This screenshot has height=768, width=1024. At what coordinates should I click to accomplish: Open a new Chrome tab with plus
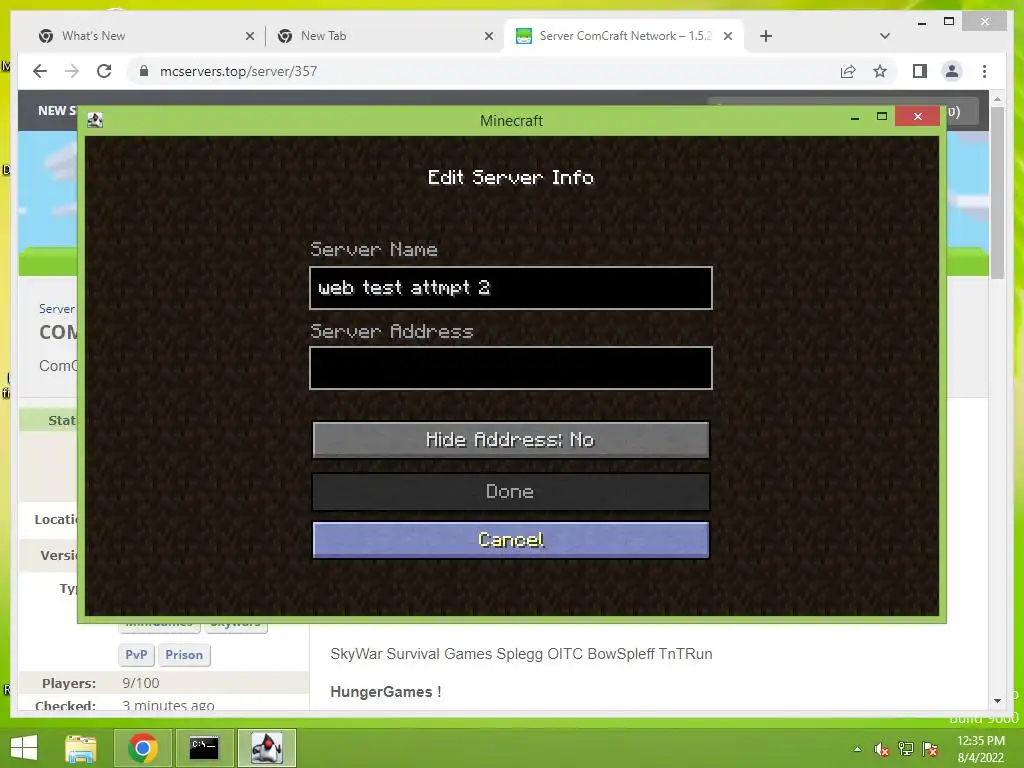pos(766,37)
